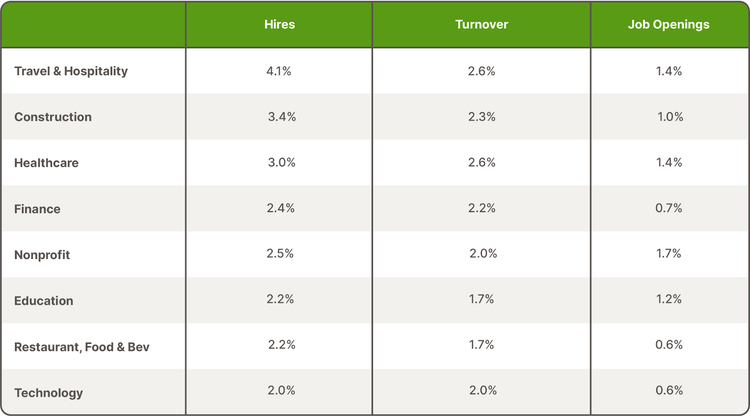Click Finance's 0.7% Job Openings cell
This screenshot has height=416, width=750.
click(x=670, y=208)
